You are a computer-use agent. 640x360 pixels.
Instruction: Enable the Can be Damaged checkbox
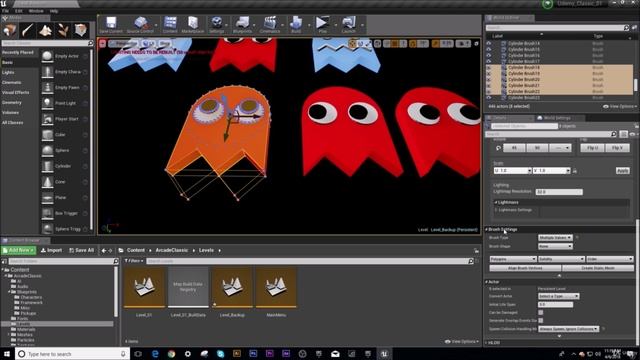pos(540,312)
